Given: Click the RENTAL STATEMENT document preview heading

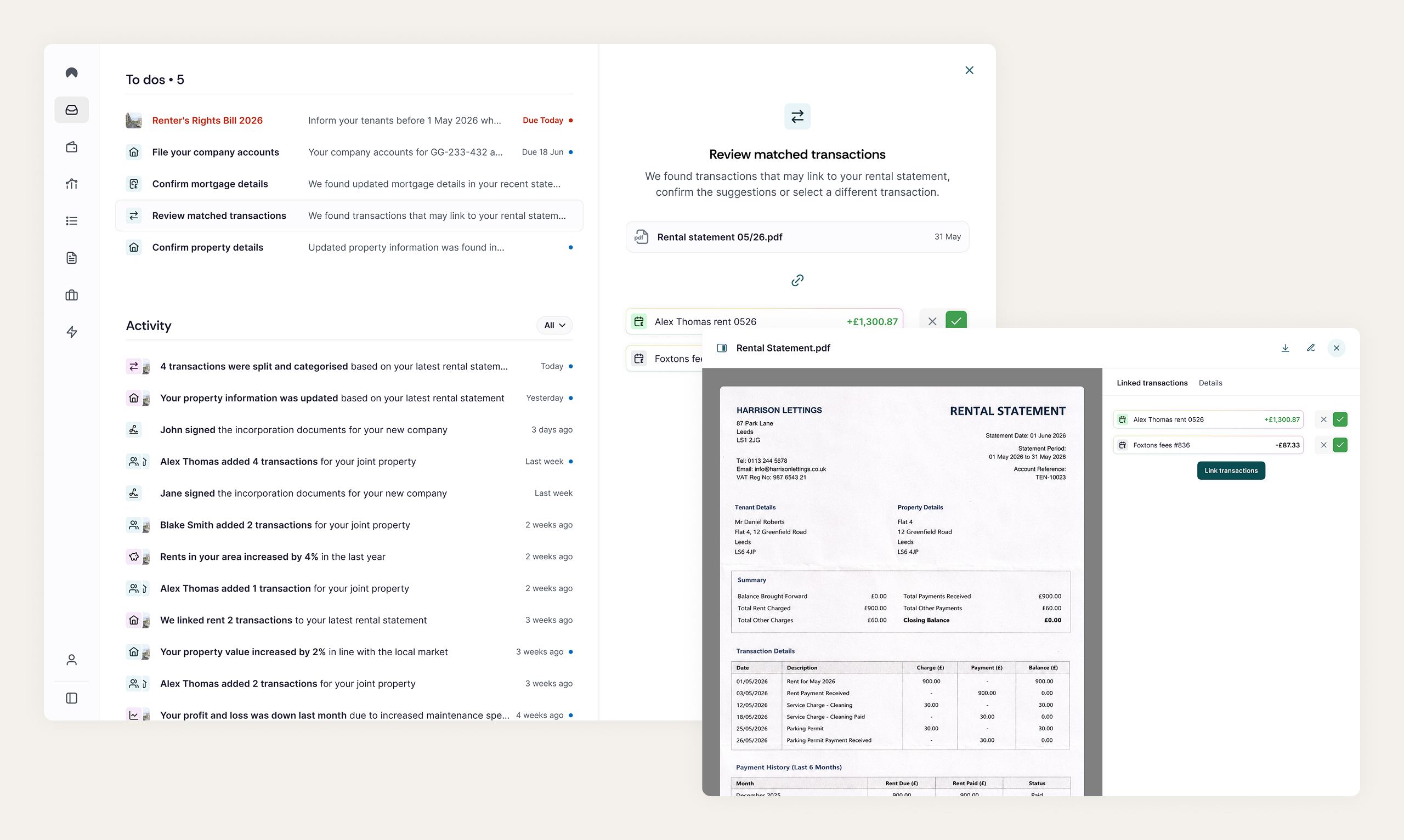Looking at the screenshot, I should 1007,411.
